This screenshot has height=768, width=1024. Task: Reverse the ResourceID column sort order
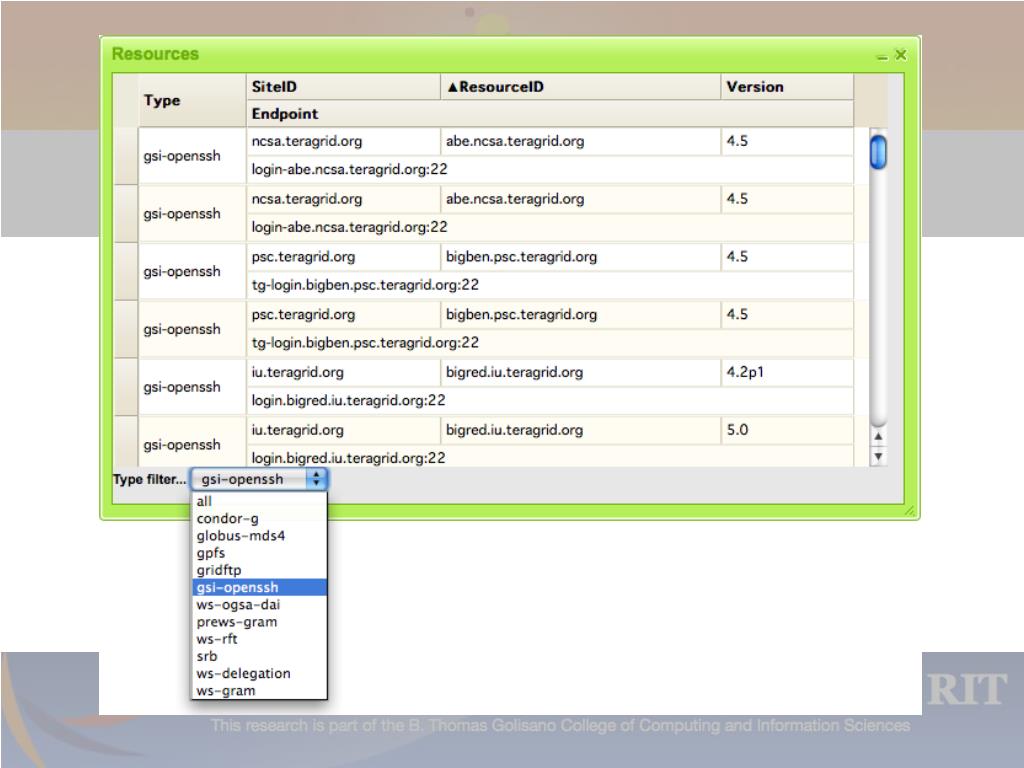[x=581, y=87]
